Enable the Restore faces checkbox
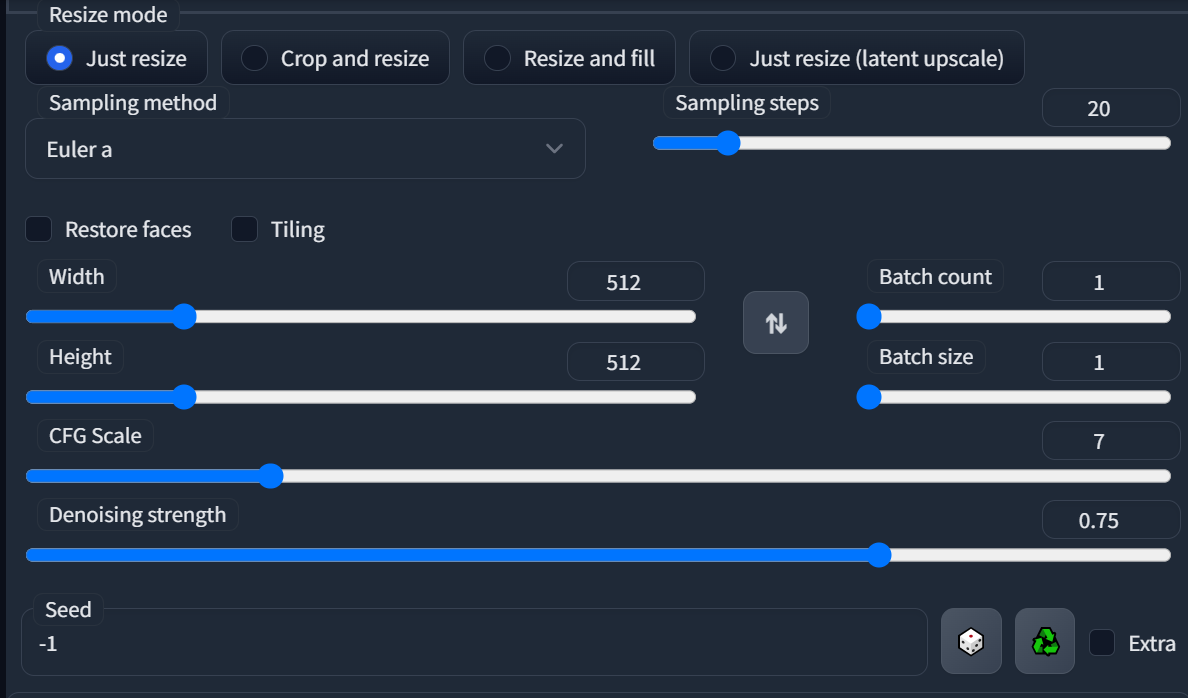1188x698 pixels. 38,229
